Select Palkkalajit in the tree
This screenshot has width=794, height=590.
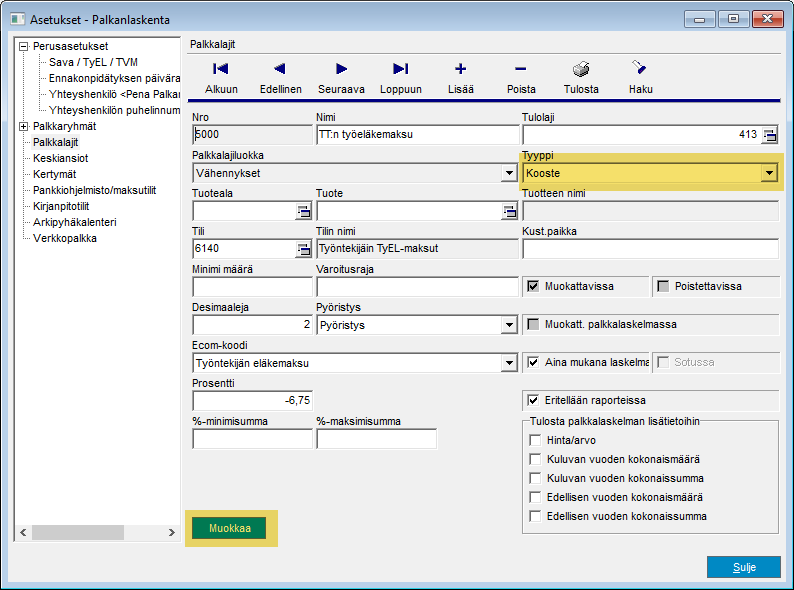(56, 142)
